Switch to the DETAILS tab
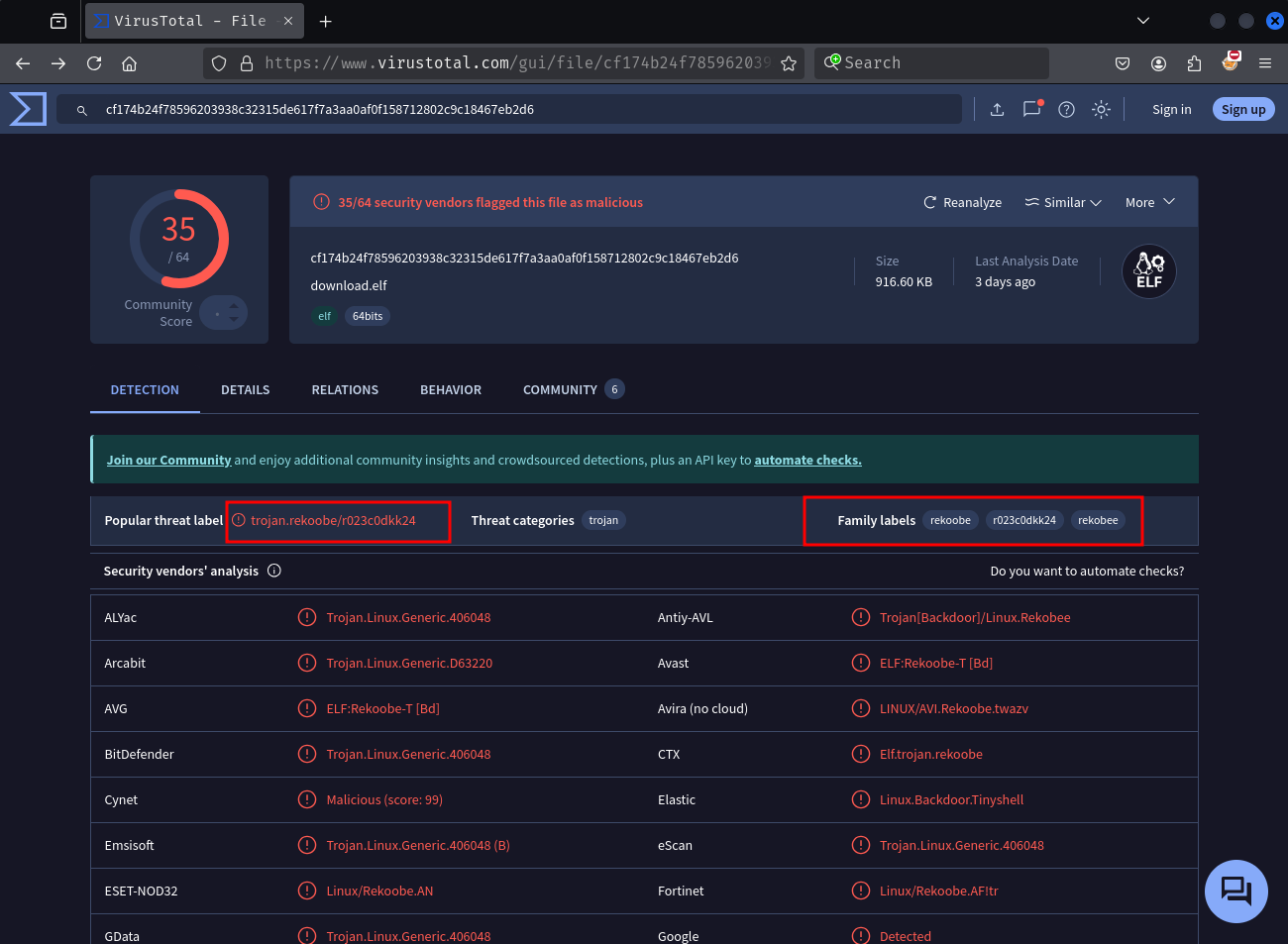This screenshot has height=944, width=1288. 245,390
